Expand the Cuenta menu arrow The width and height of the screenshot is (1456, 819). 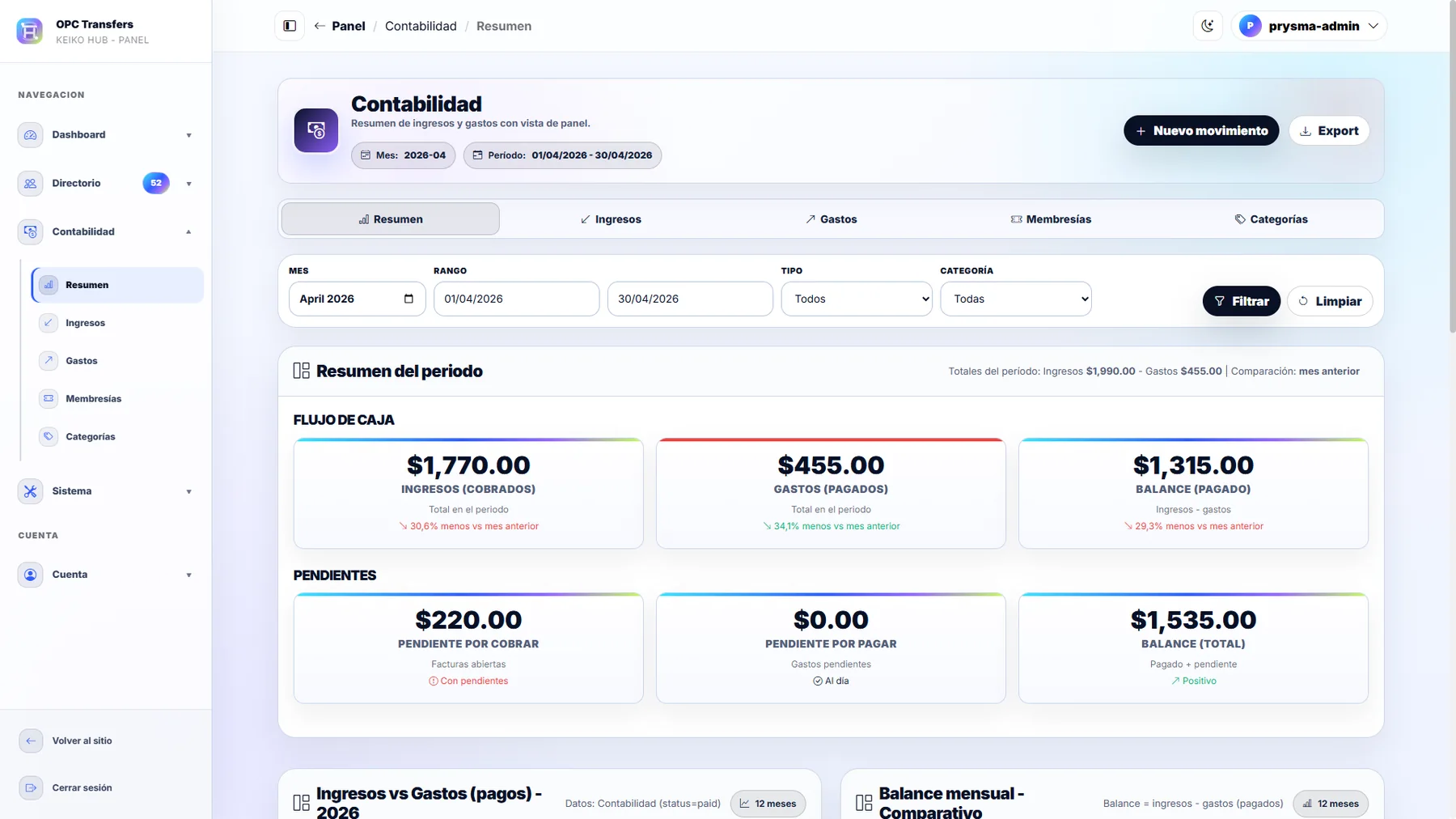pyautogui.click(x=188, y=575)
